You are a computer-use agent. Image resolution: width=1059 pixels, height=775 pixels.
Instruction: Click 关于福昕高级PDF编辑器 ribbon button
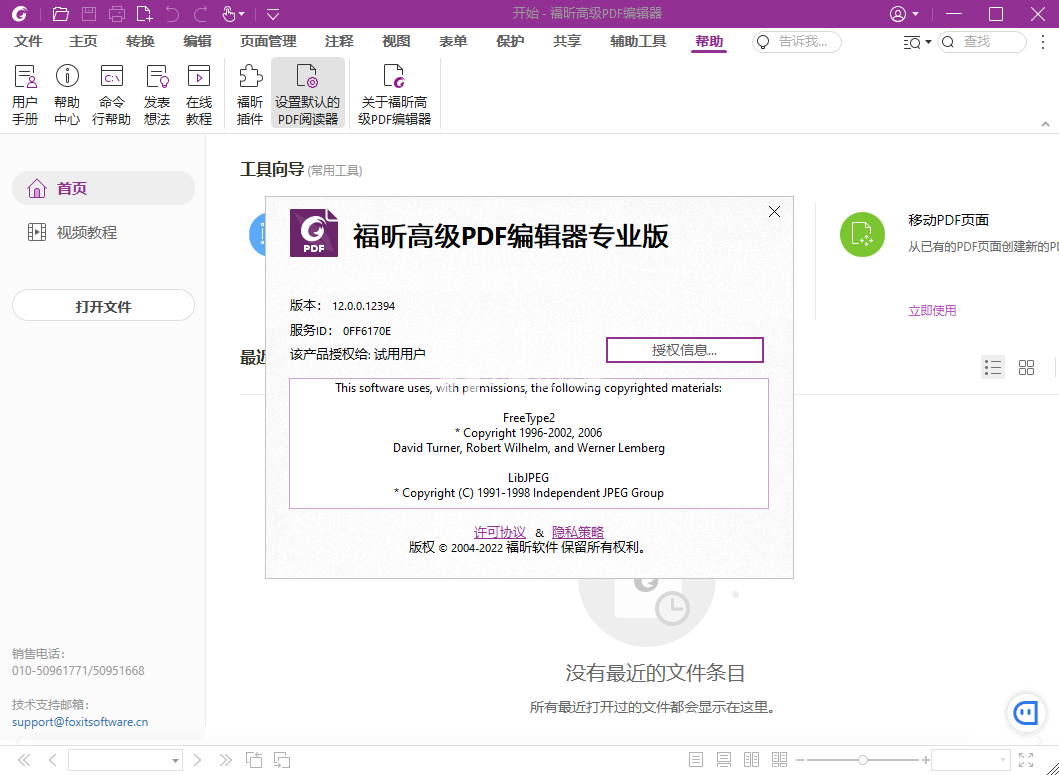click(x=394, y=94)
